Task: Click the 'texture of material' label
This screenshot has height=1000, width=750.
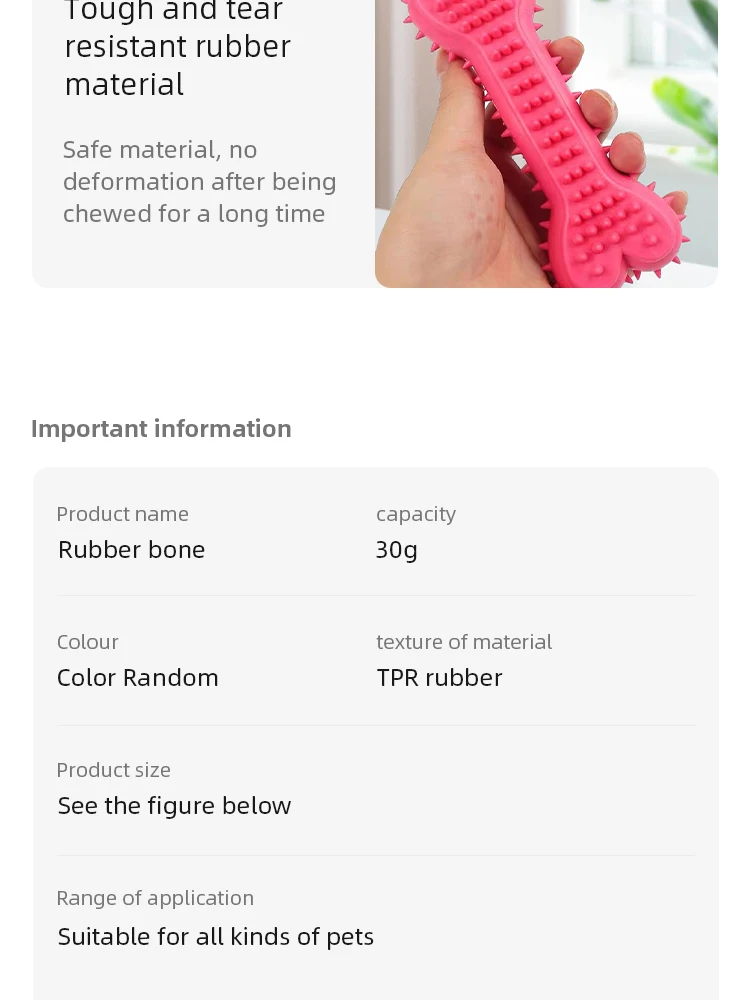Action: [x=464, y=642]
